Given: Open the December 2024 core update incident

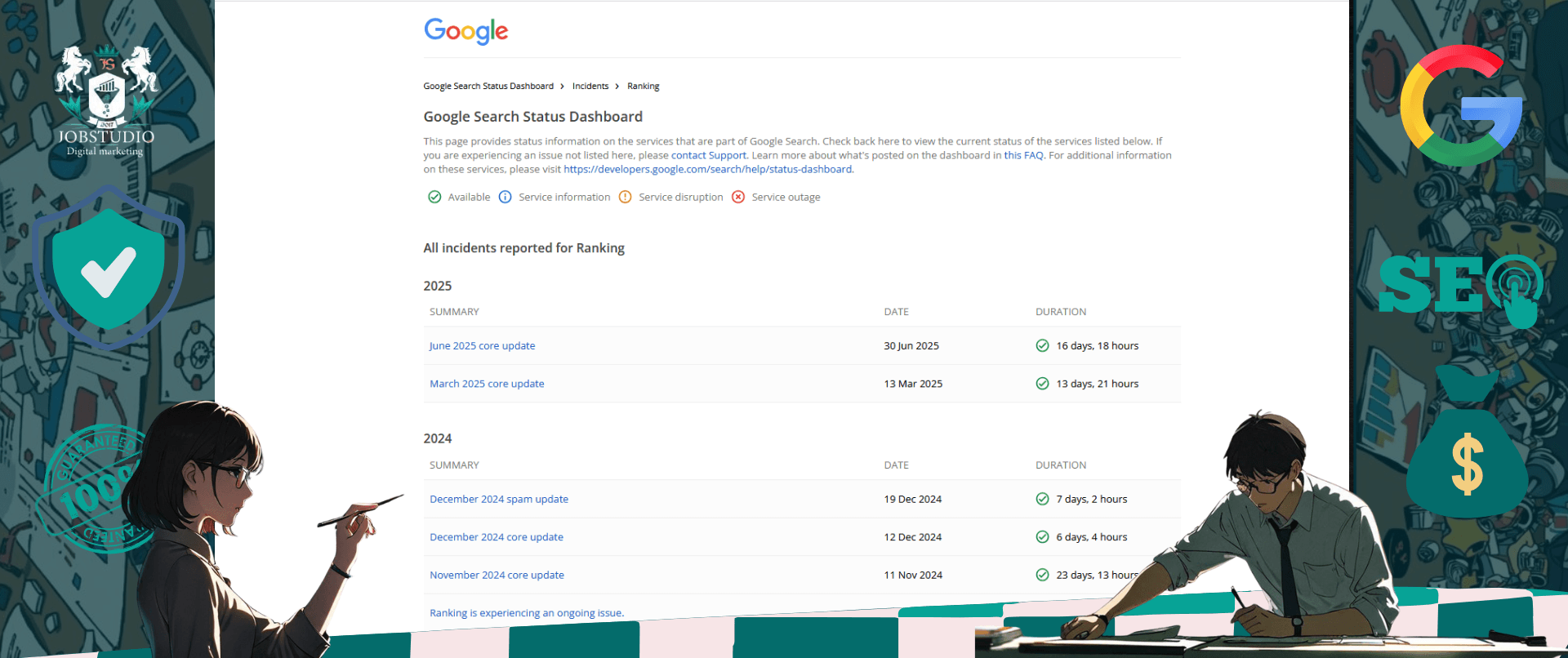Looking at the screenshot, I should pos(497,537).
